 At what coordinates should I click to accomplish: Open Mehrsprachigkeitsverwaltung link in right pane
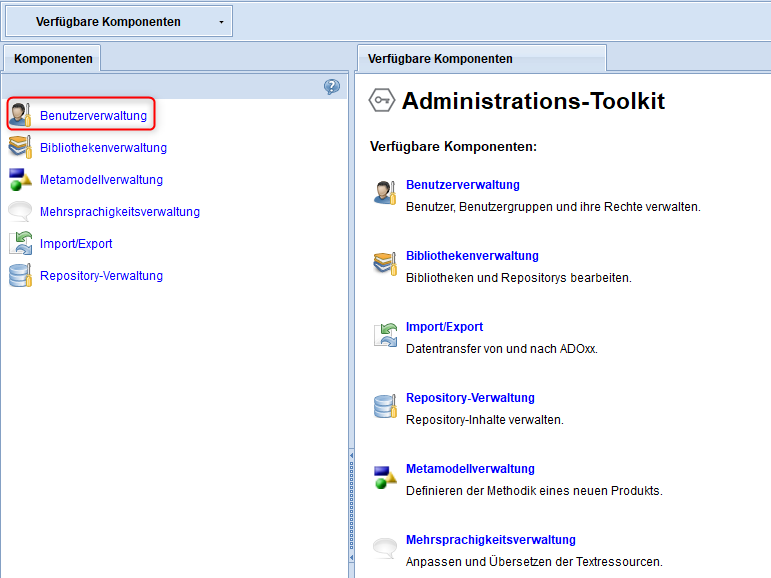point(490,540)
